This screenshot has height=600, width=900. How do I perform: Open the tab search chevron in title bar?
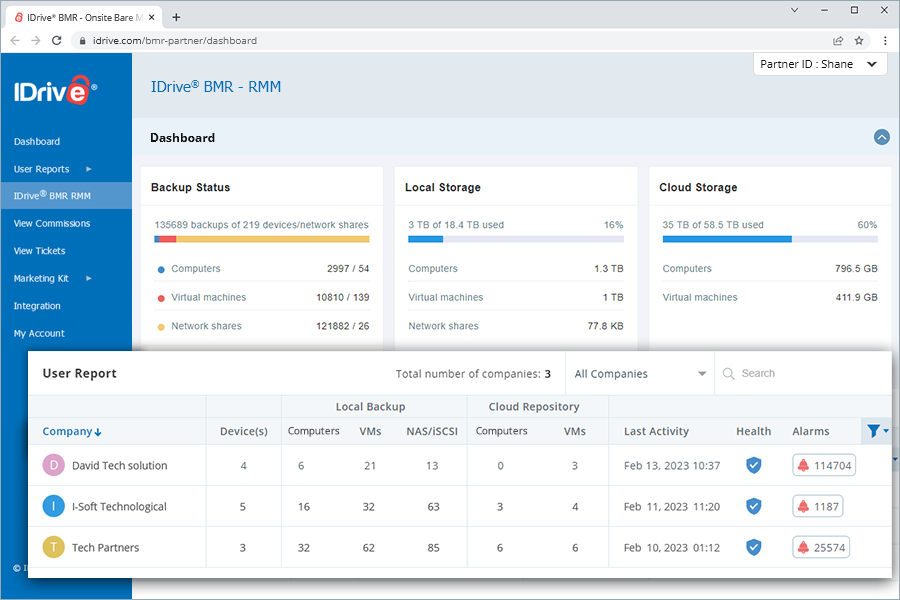coord(795,10)
